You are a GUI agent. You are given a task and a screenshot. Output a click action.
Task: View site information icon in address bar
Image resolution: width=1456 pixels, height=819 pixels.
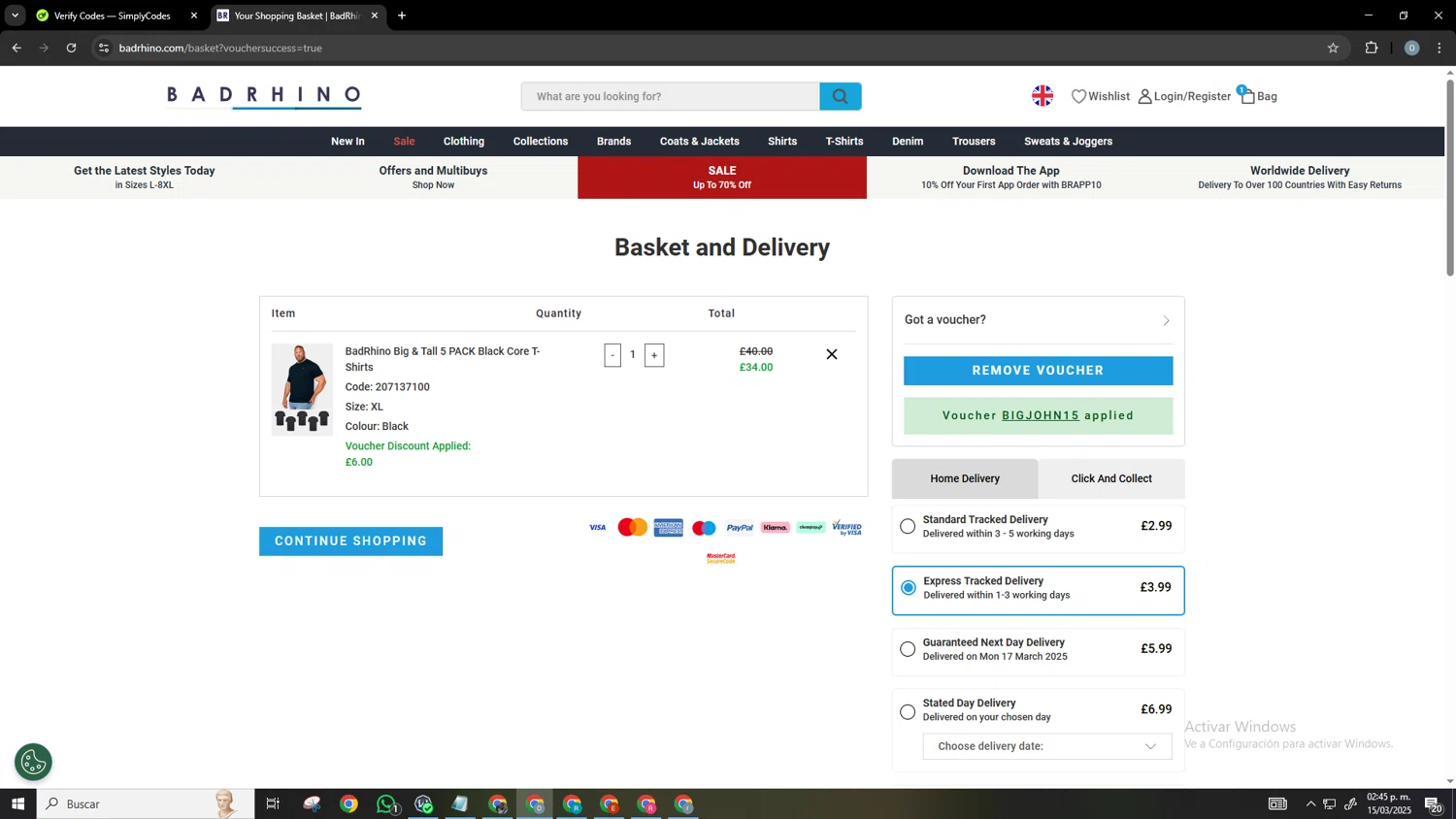click(x=104, y=48)
